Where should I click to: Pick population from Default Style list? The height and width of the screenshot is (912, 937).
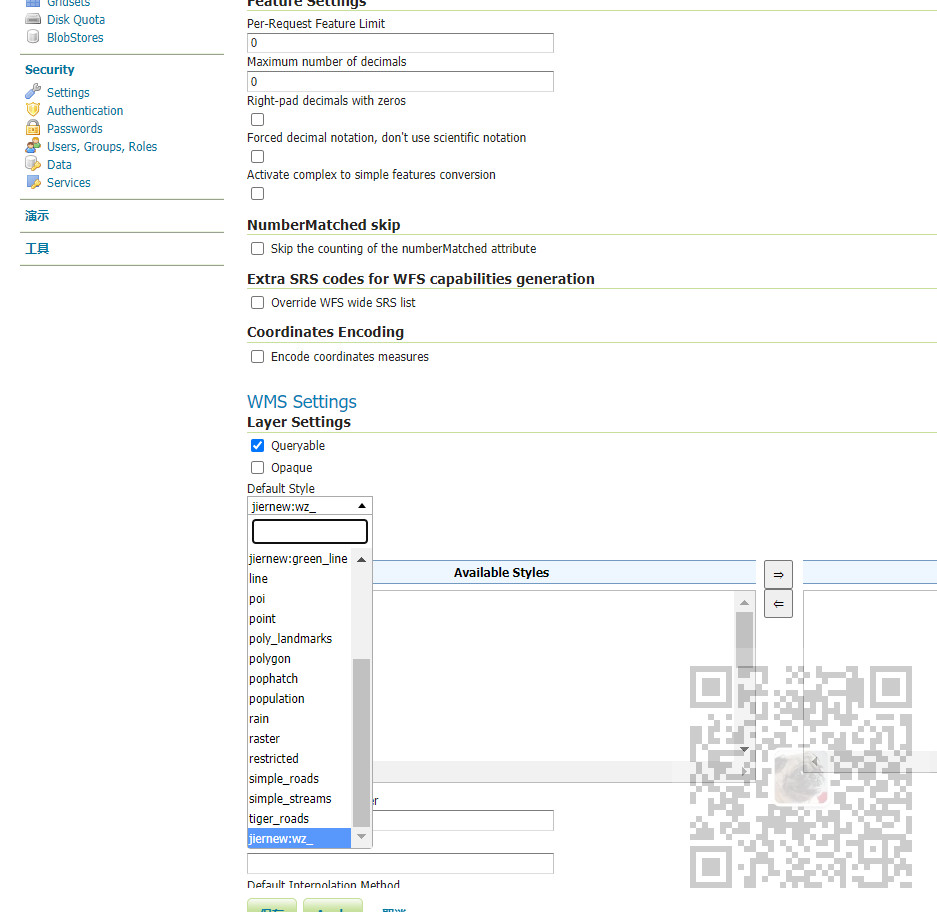(299, 699)
